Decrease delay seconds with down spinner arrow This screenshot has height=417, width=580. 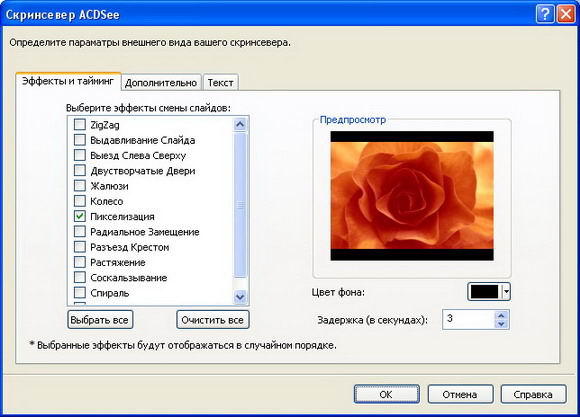pos(502,324)
